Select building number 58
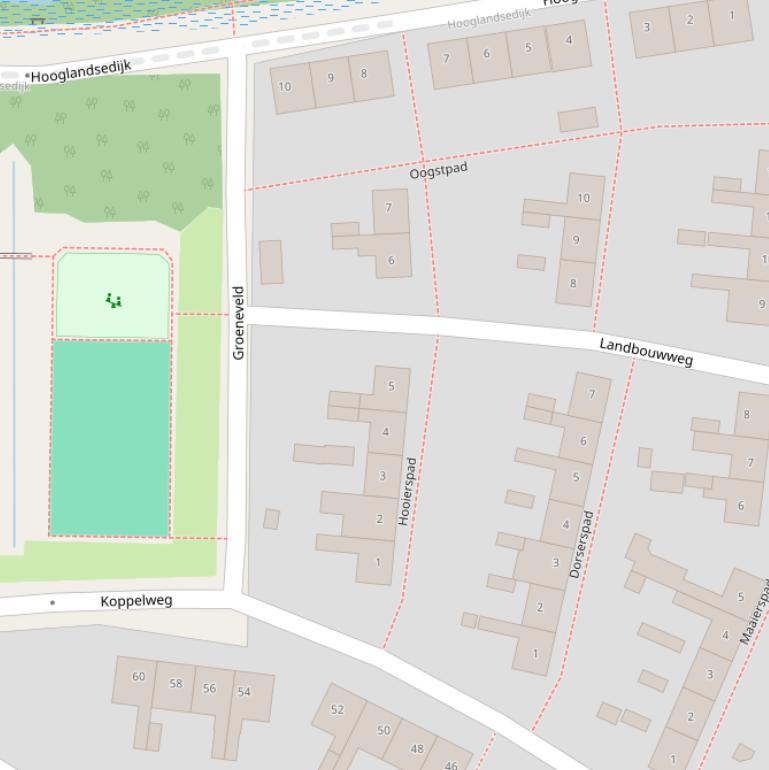The width and height of the screenshot is (769, 770). click(176, 684)
